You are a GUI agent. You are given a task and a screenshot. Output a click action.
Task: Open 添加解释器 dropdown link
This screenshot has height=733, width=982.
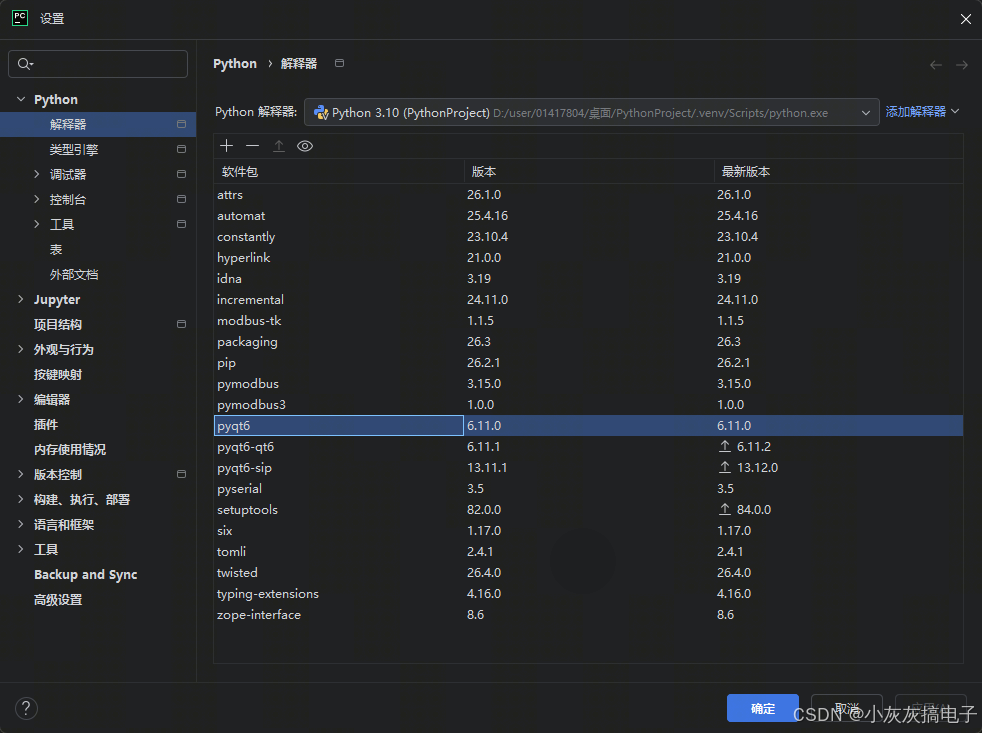click(x=922, y=112)
